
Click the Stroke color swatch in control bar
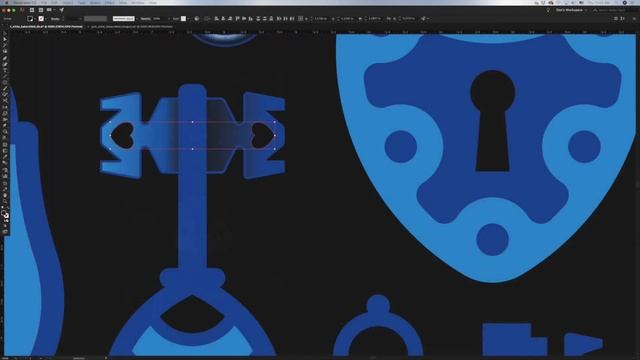(41, 18)
